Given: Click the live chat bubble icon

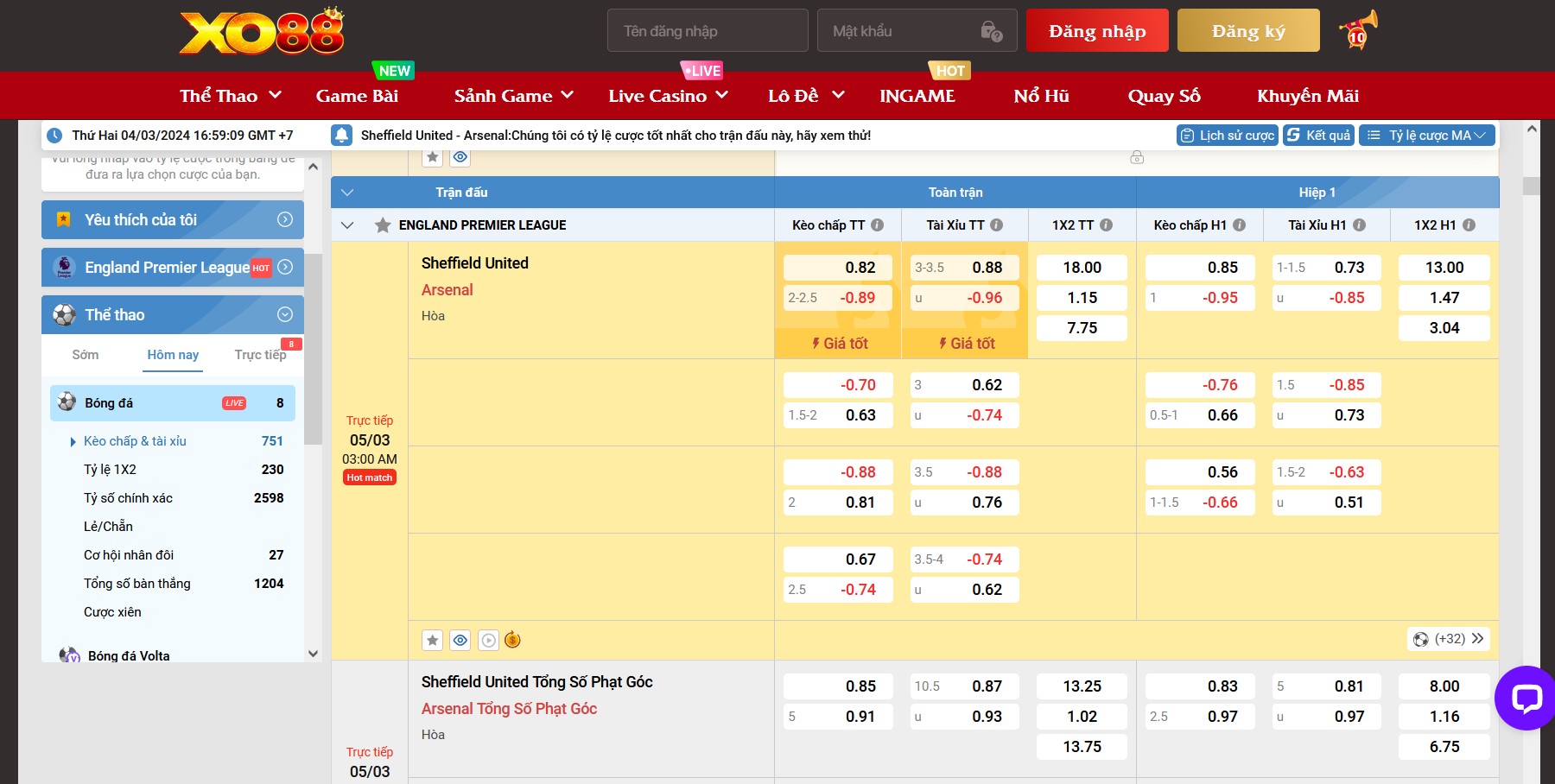Looking at the screenshot, I should click(1526, 698).
